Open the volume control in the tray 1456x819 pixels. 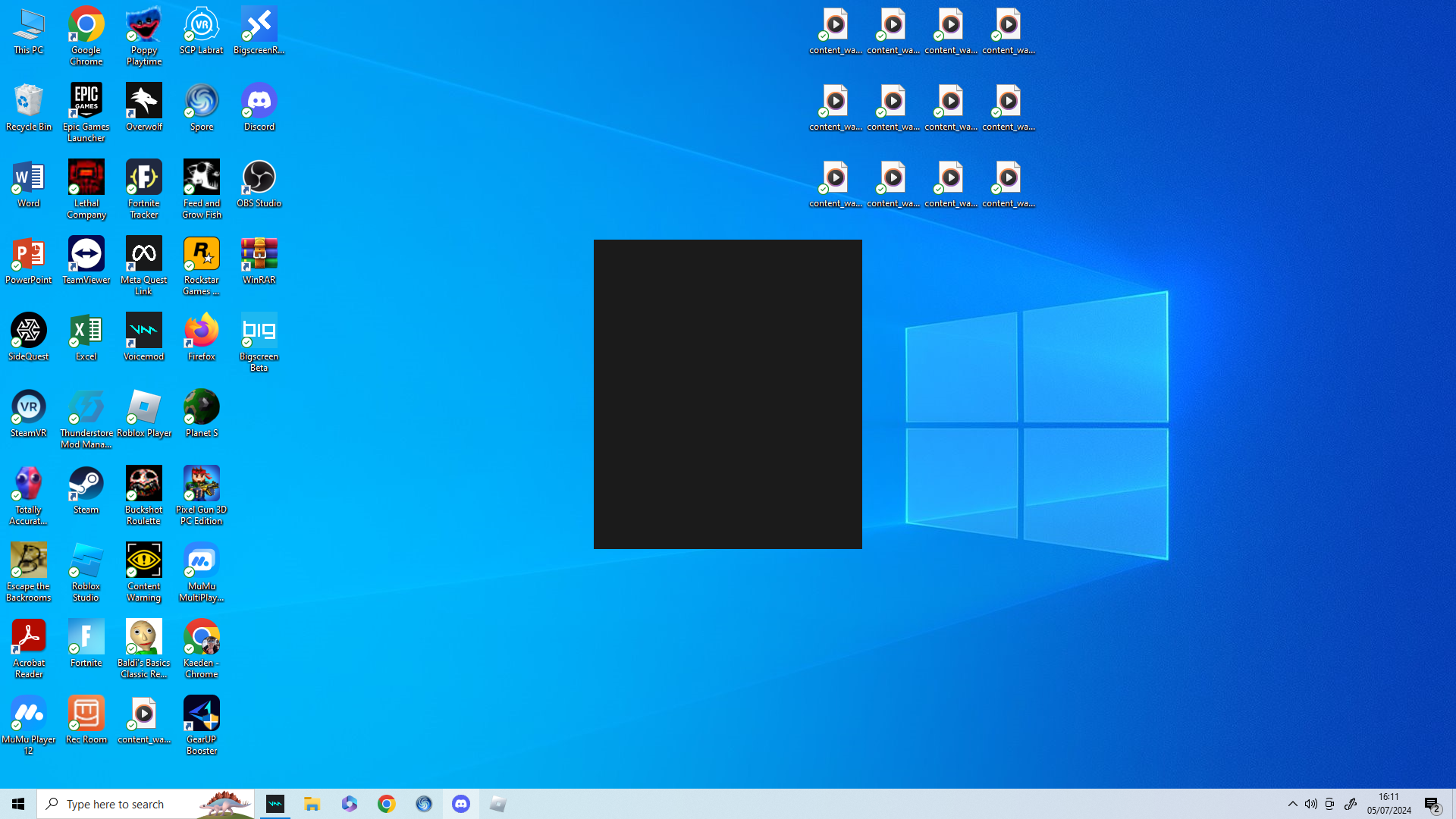pyautogui.click(x=1310, y=804)
